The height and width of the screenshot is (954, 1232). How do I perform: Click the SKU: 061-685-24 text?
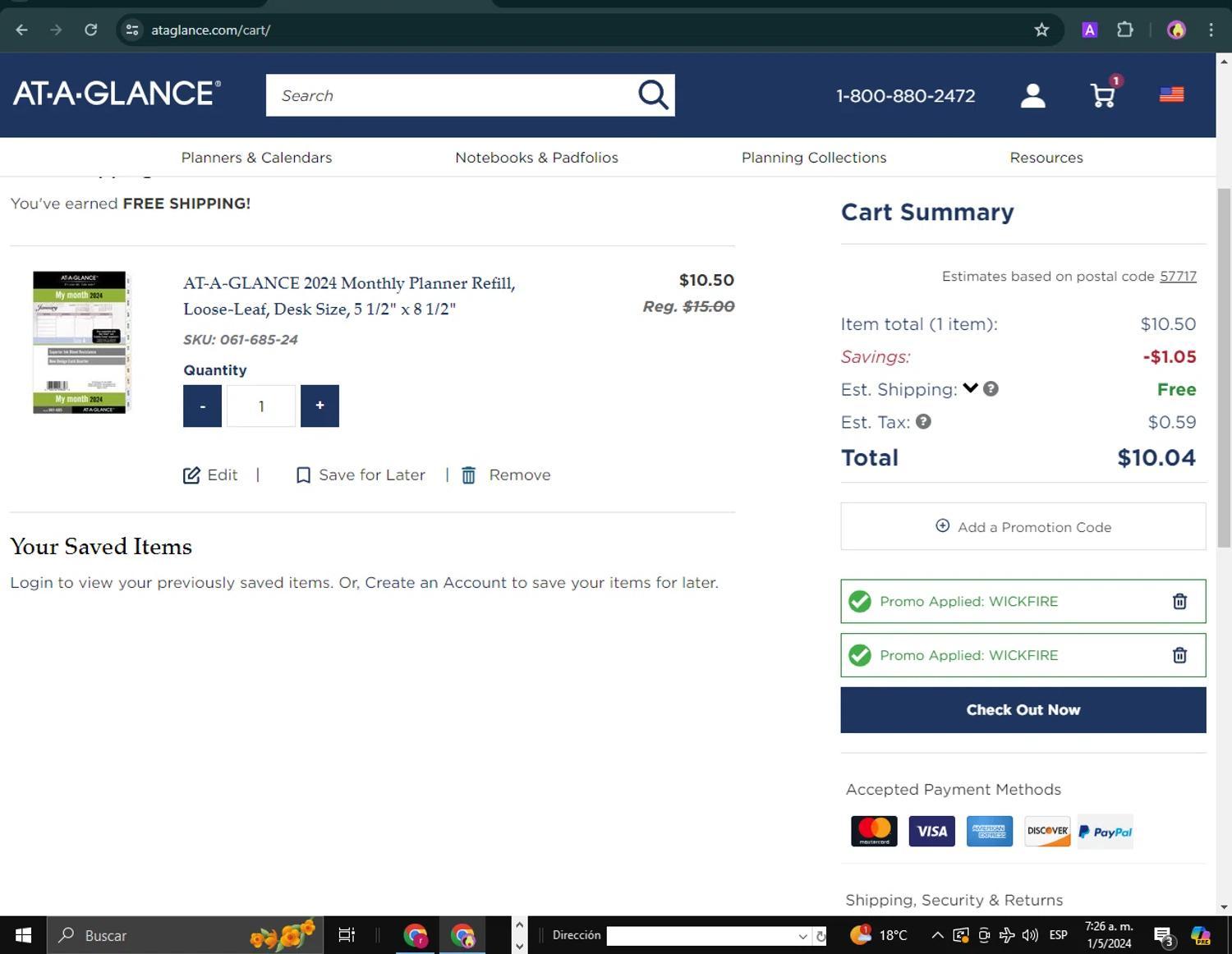[241, 340]
